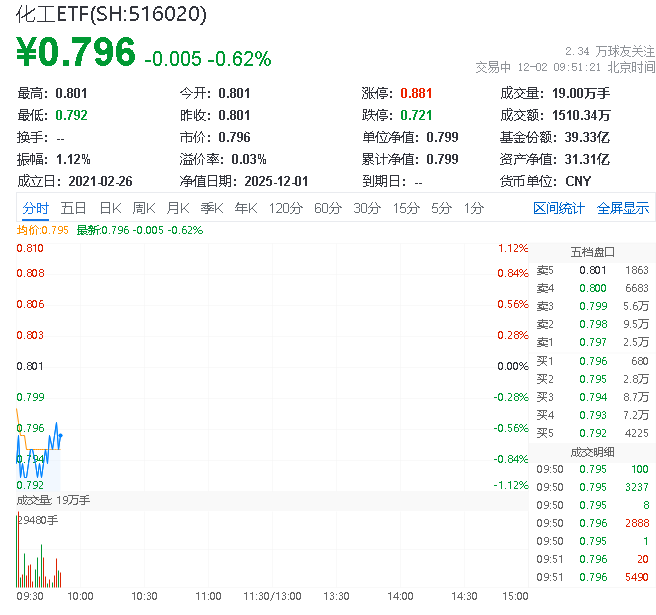This screenshot has height=615, width=656.
Task: Switch to the 周K tab
Action: click(x=144, y=208)
